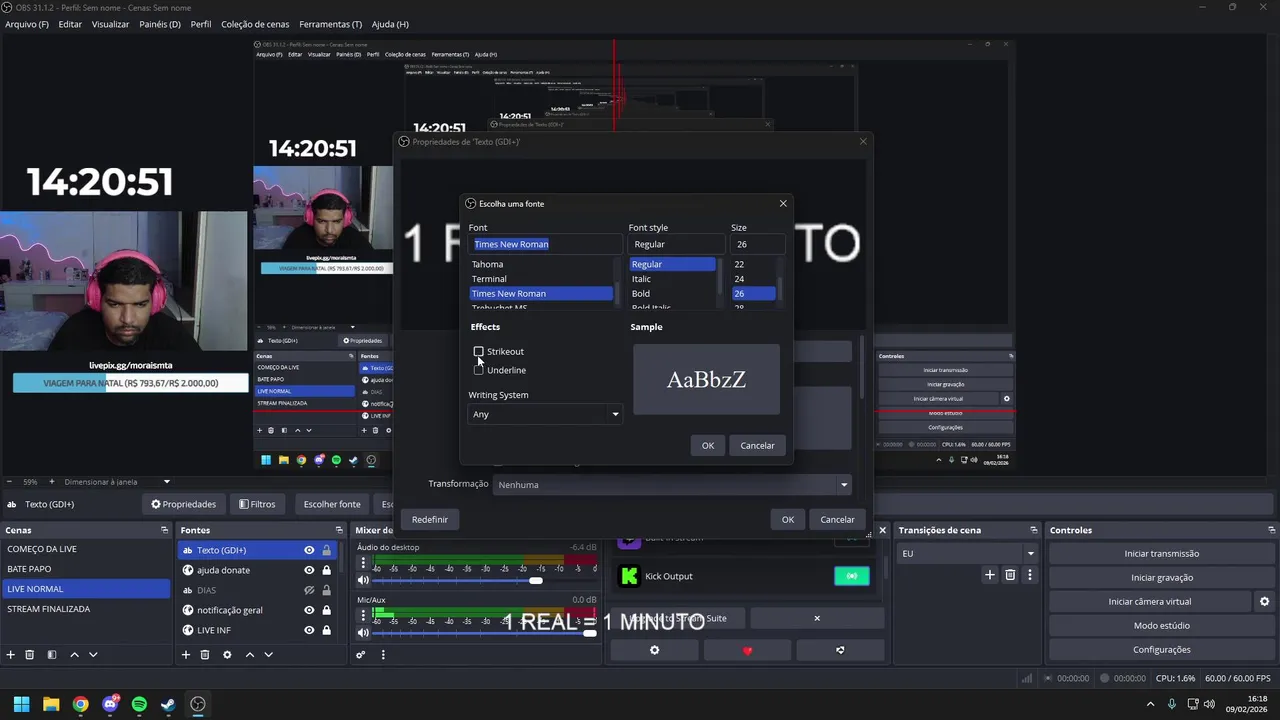1280x720 pixels.
Task: Open the Transformação dropdown set to Nenhuma
Action: [672, 485]
